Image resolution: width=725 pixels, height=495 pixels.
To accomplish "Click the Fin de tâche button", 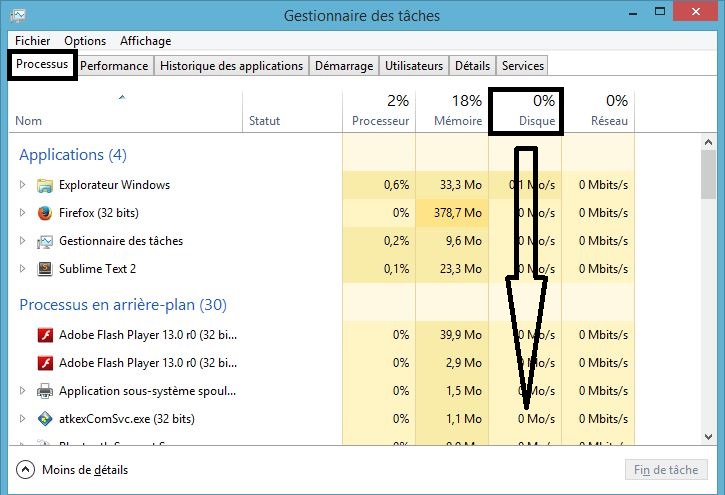I will pyautogui.click(x=666, y=470).
